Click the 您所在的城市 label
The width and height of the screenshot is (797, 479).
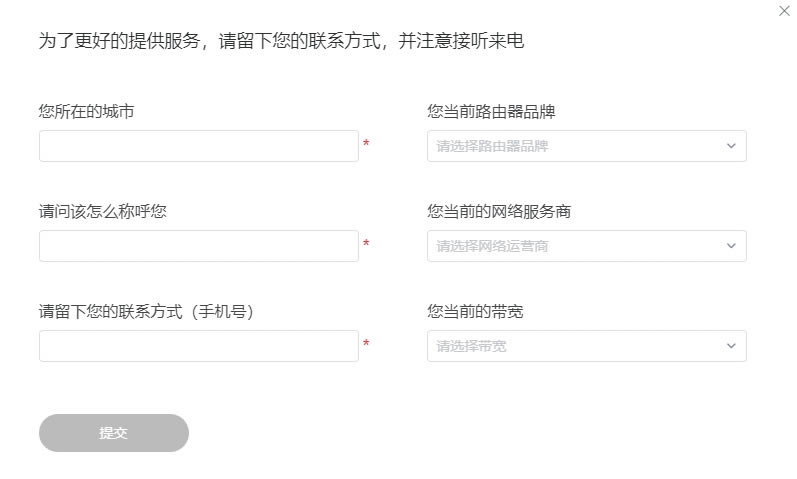(86, 111)
